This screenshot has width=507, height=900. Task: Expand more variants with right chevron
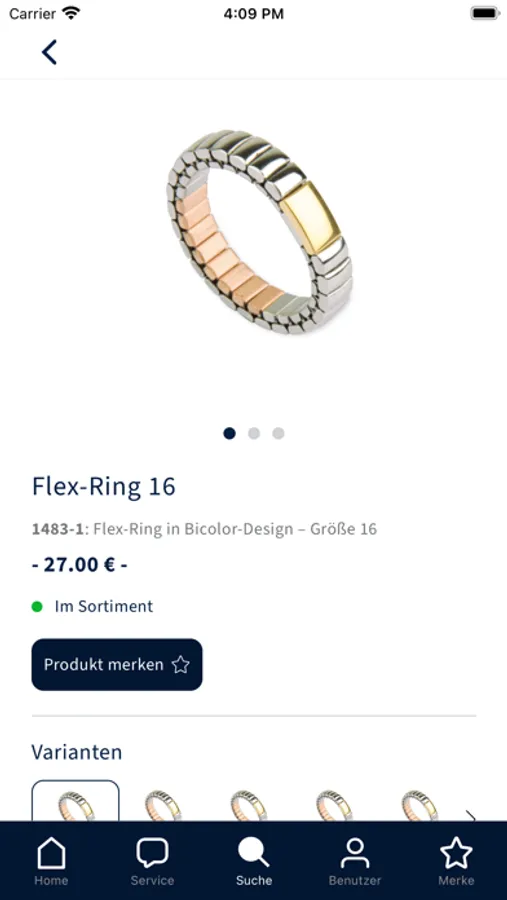click(471, 815)
